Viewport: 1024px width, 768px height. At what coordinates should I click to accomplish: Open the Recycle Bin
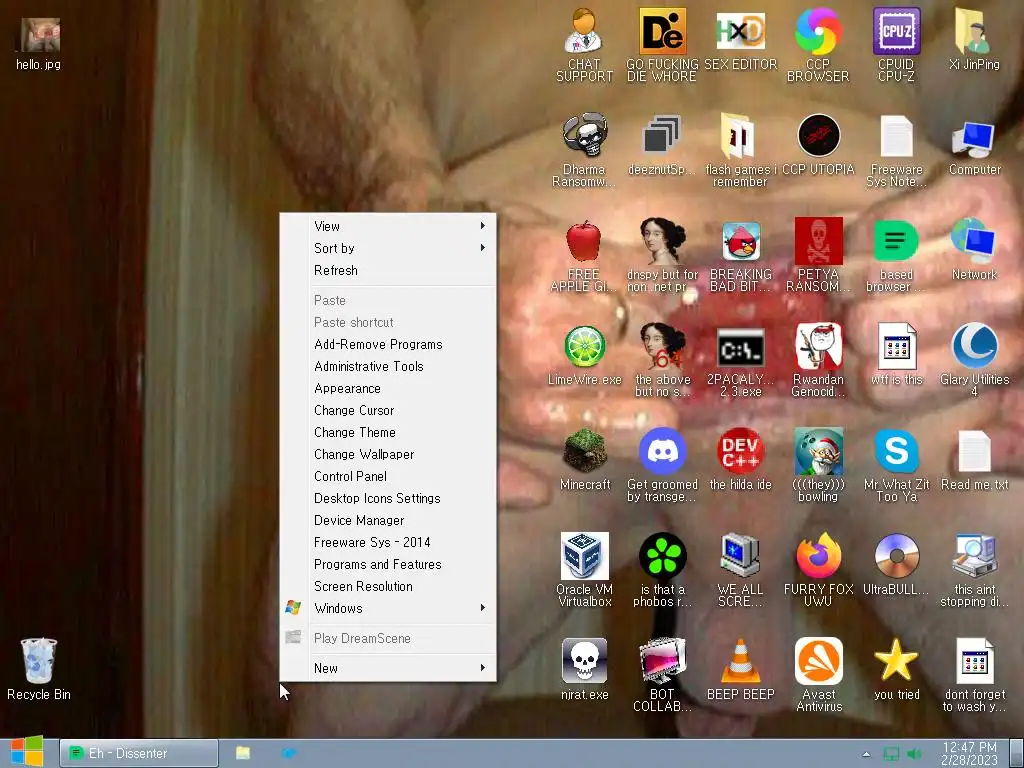coord(39,669)
